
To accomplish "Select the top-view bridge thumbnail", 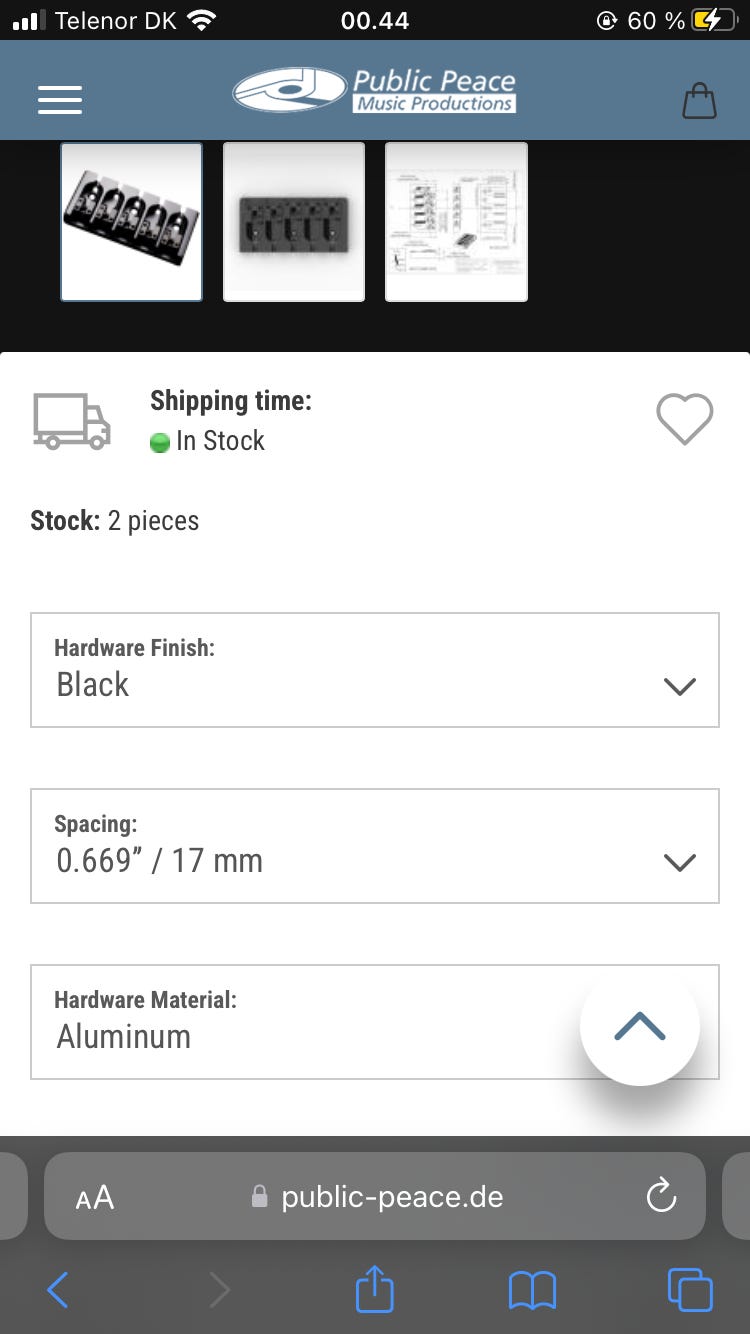I will (x=294, y=221).
